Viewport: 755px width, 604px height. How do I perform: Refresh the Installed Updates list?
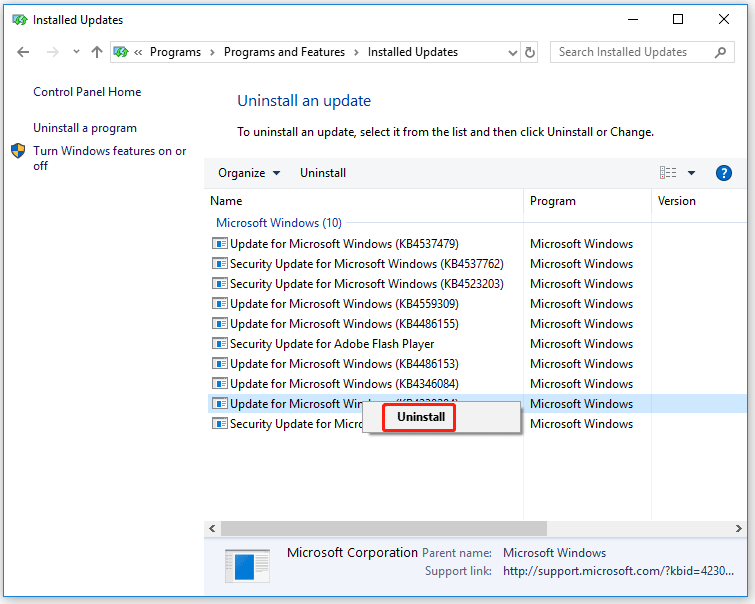[x=530, y=52]
